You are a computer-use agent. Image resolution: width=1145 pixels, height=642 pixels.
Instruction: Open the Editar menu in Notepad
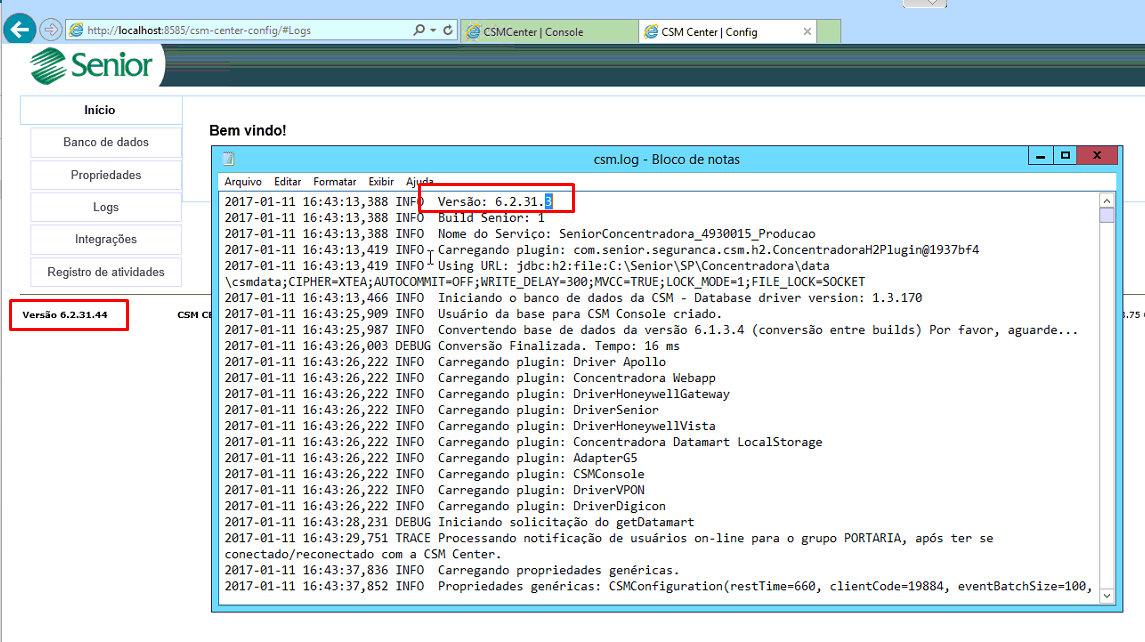tap(288, 181)
